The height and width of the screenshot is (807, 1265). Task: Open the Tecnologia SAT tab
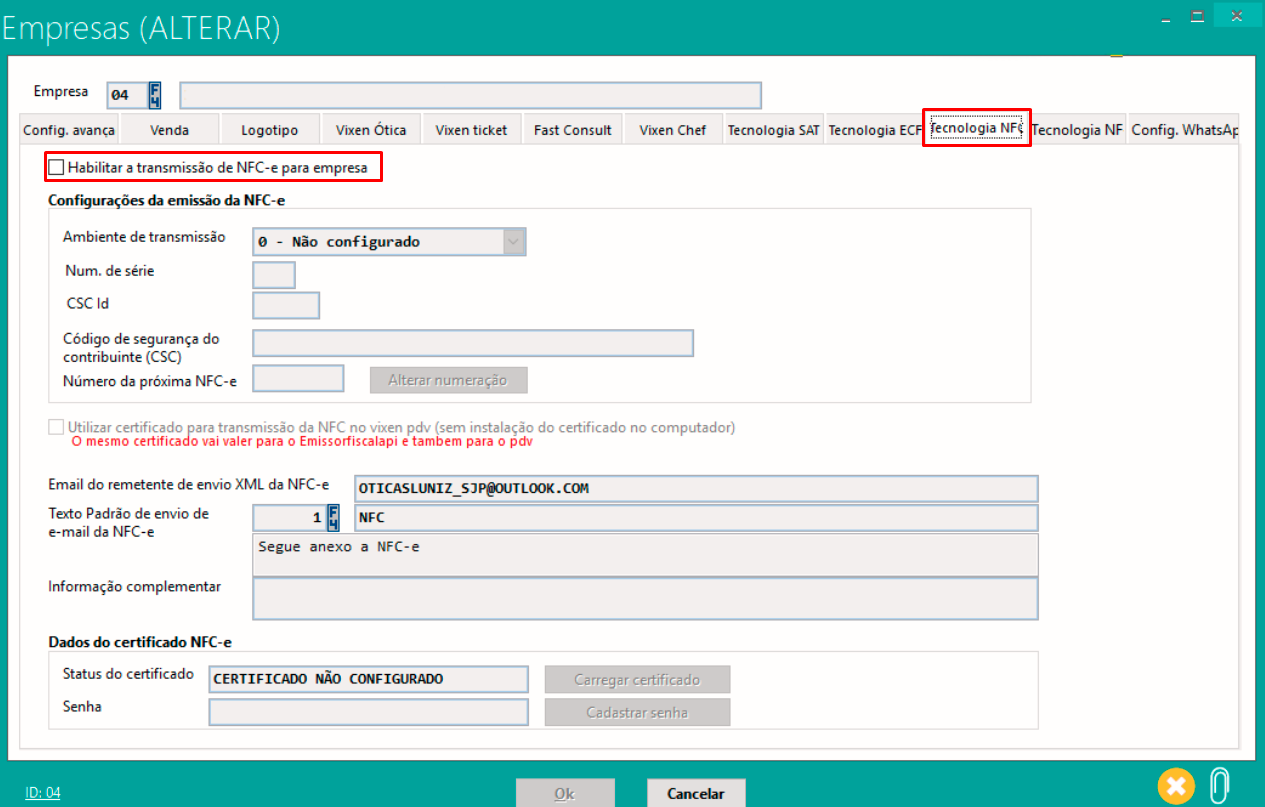pos(773,130)
